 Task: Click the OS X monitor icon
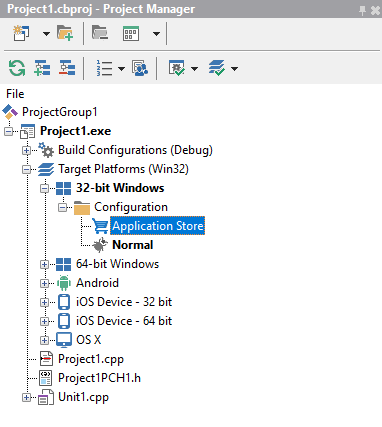[64, 340]
